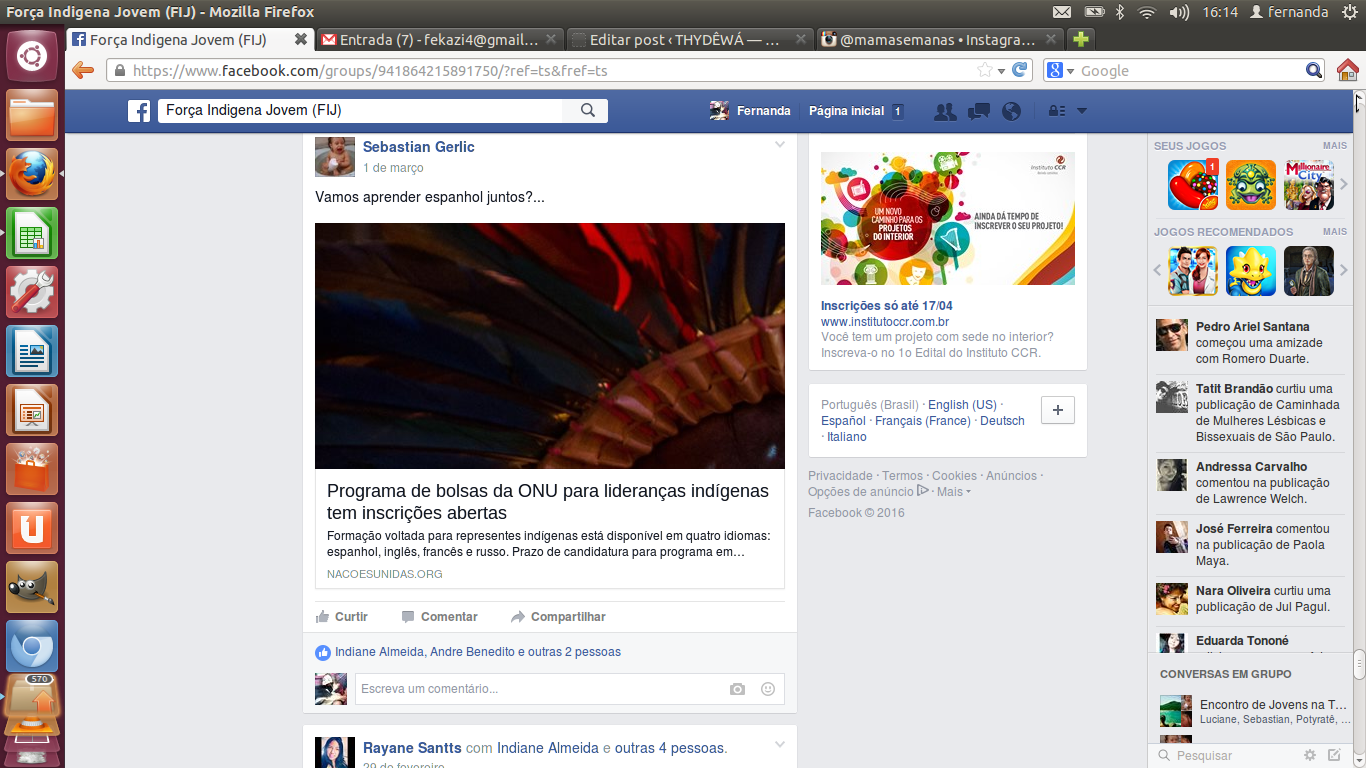Open System Settings tool in launcher
Screen dimensions: 1366x768
tap(32, 292)
